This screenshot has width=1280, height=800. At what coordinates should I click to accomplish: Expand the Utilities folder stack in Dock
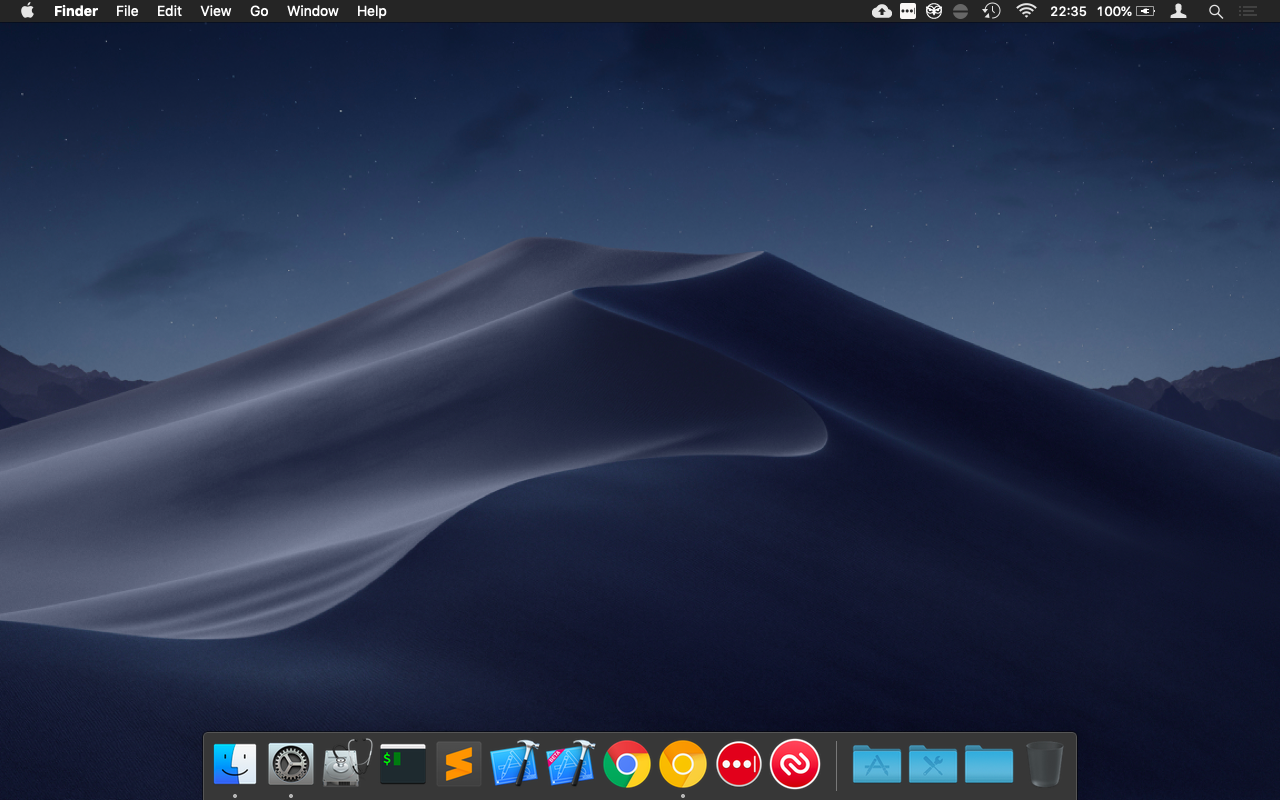[933, 765]
